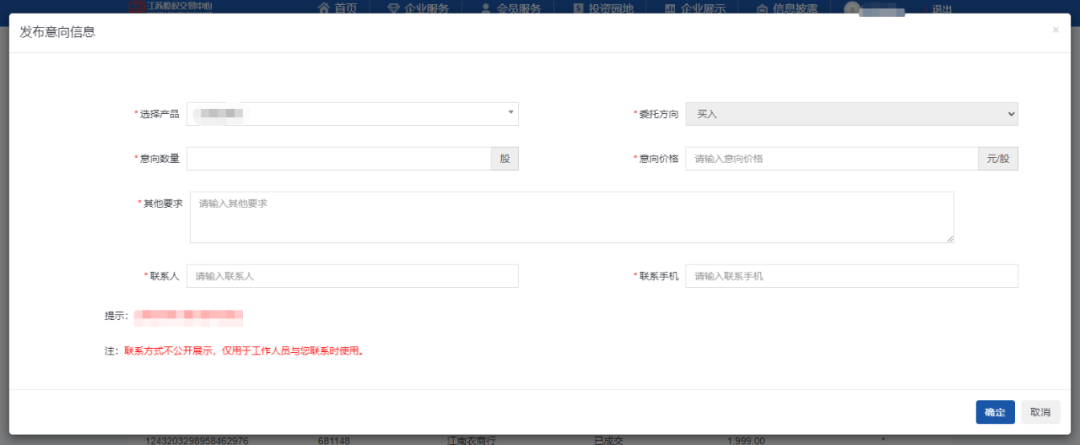Click the arrow in 选择产品 selector
This screenshot has height=445, width=1080.
tap(511, 113)
